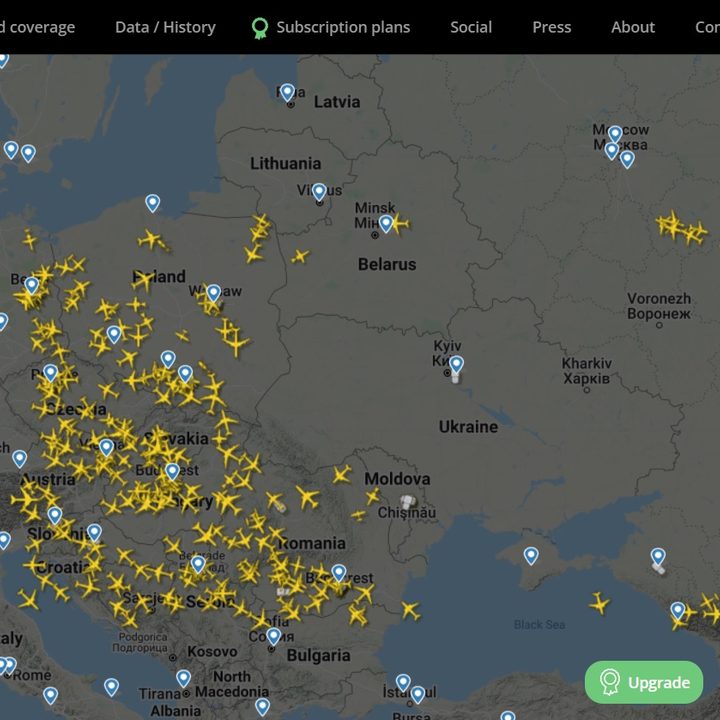Viewport: 720px width, 720px height.
Task: Click the grey aircraft below the Kyiv pin
Action: pos(456,378)
